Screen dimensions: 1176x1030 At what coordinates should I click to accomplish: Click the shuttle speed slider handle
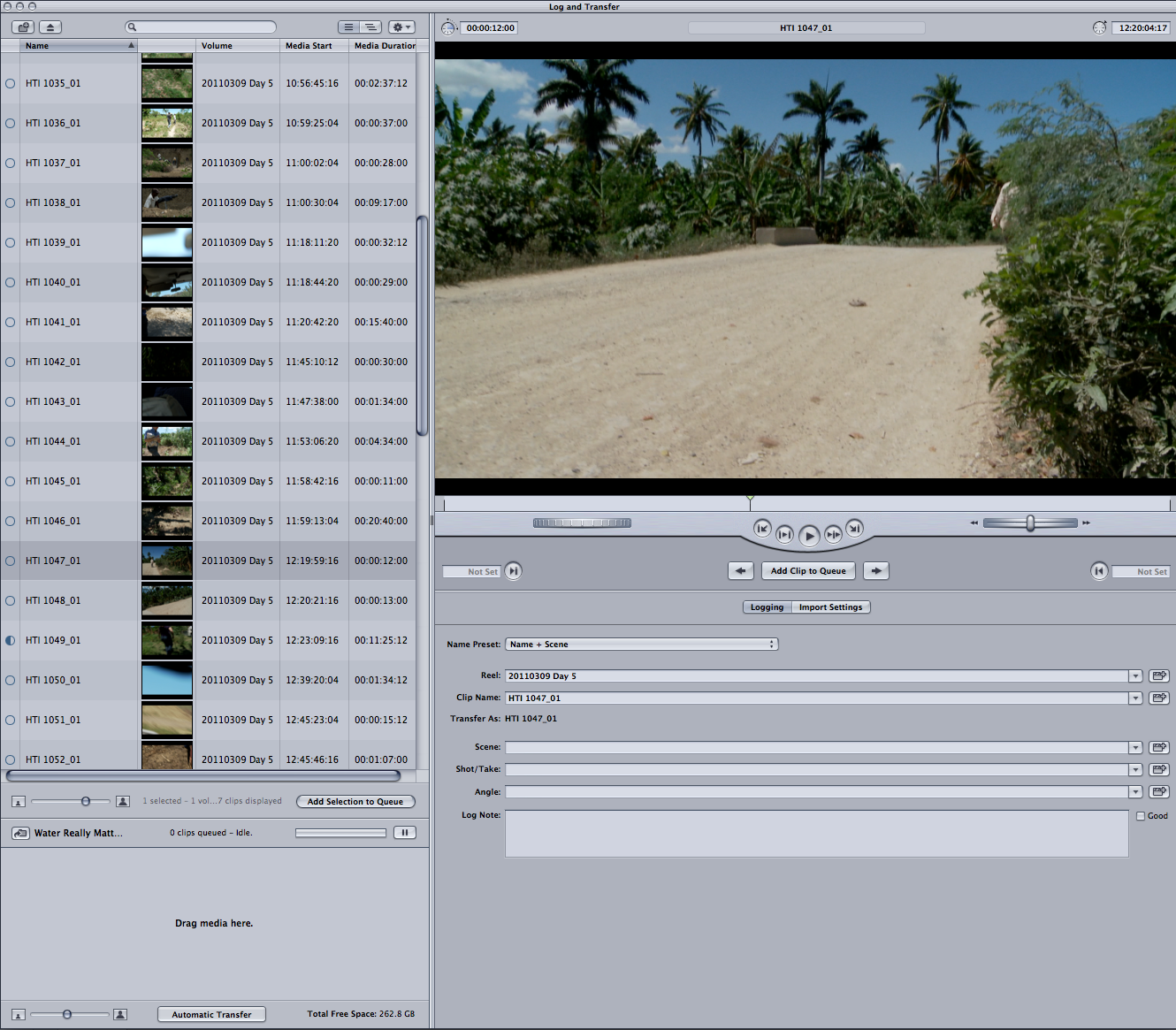click(1030, 523)
